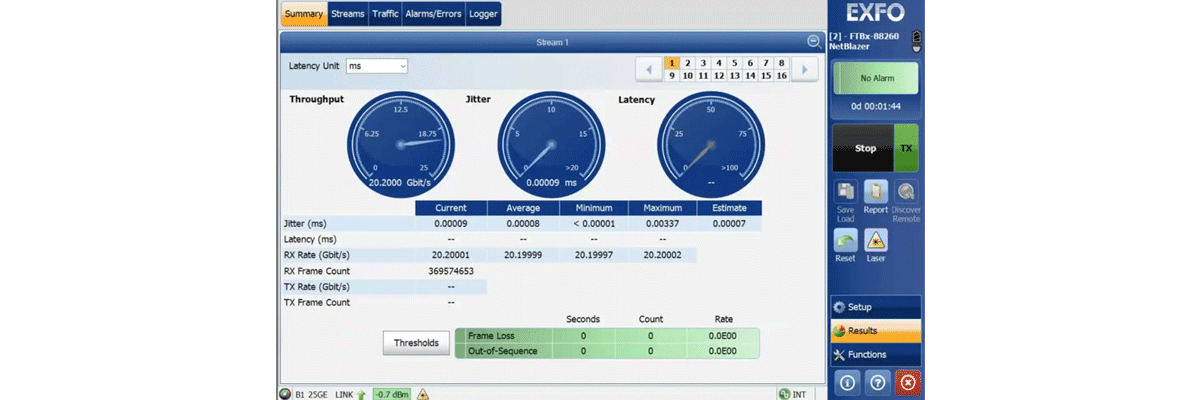
Task: Click the Thresholds button
Action: pyautogui.click(x=416, y=343)
